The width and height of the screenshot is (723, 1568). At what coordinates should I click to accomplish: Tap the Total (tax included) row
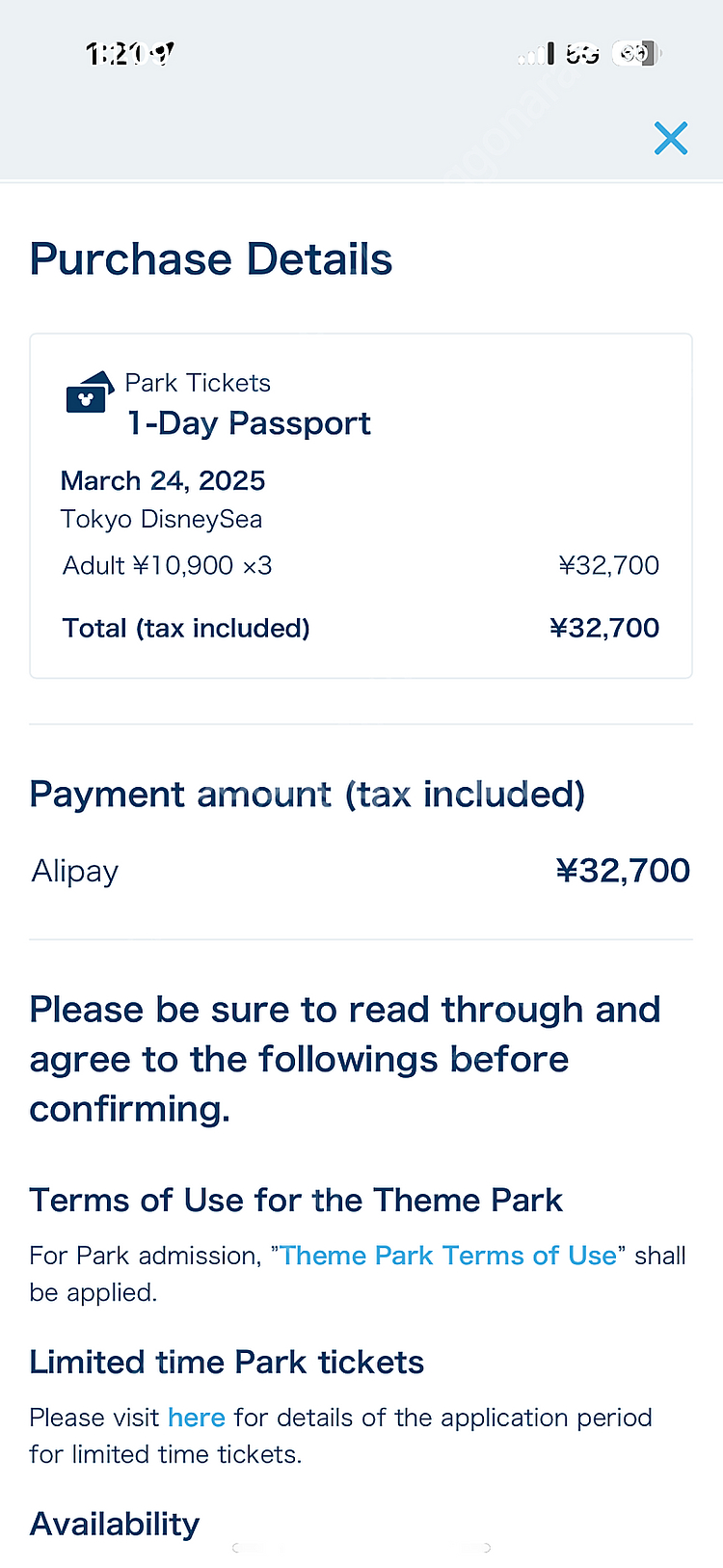pyautogui.click(x=361, y=628)
